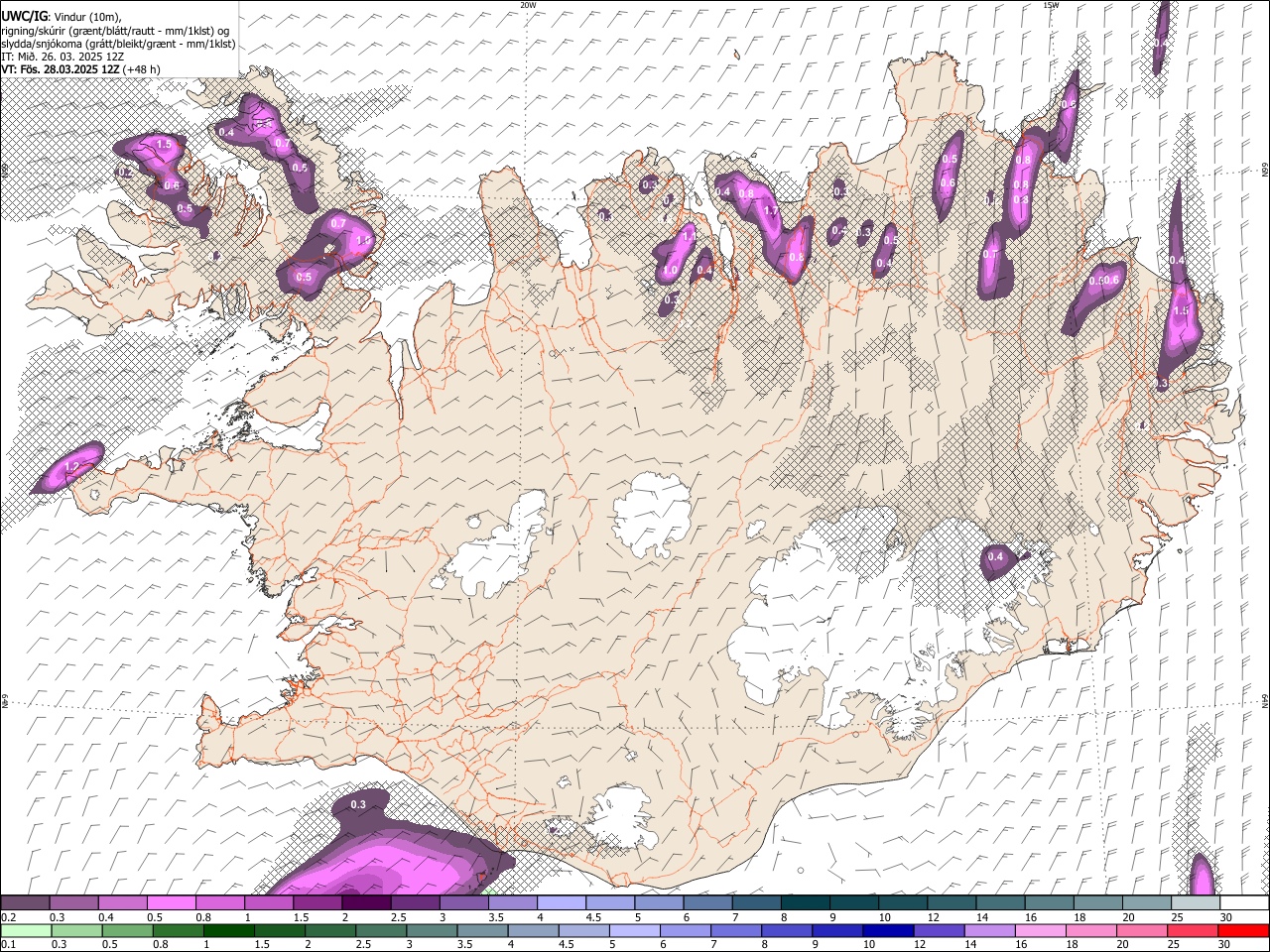
Task: Select deep purple 2–2.5 swatch in upper legend
Action: click(x=366, y=903)
